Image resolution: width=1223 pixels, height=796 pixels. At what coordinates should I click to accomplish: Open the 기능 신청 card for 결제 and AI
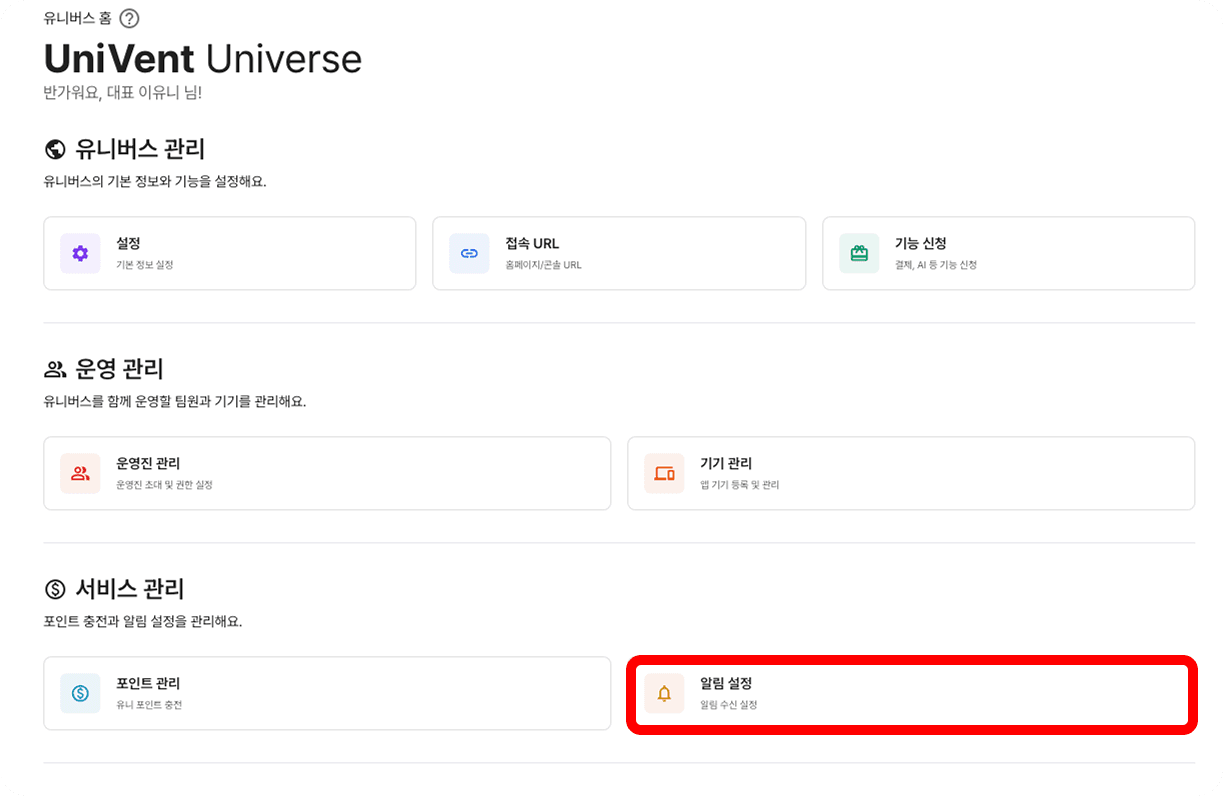[x=1007, y=253]
